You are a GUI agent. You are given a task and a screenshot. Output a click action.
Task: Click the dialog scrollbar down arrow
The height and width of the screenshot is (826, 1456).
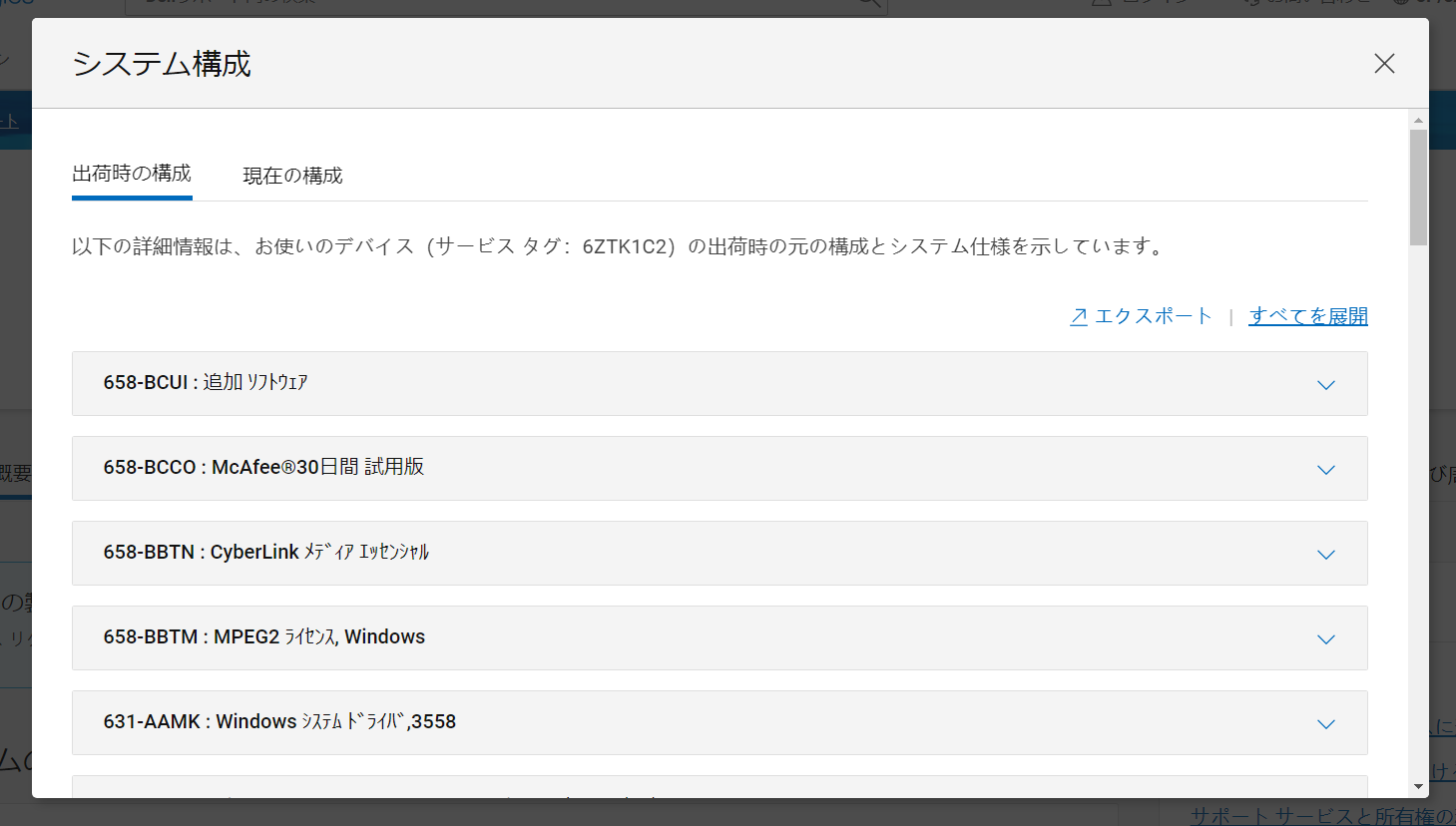(x=1418, y=787)
